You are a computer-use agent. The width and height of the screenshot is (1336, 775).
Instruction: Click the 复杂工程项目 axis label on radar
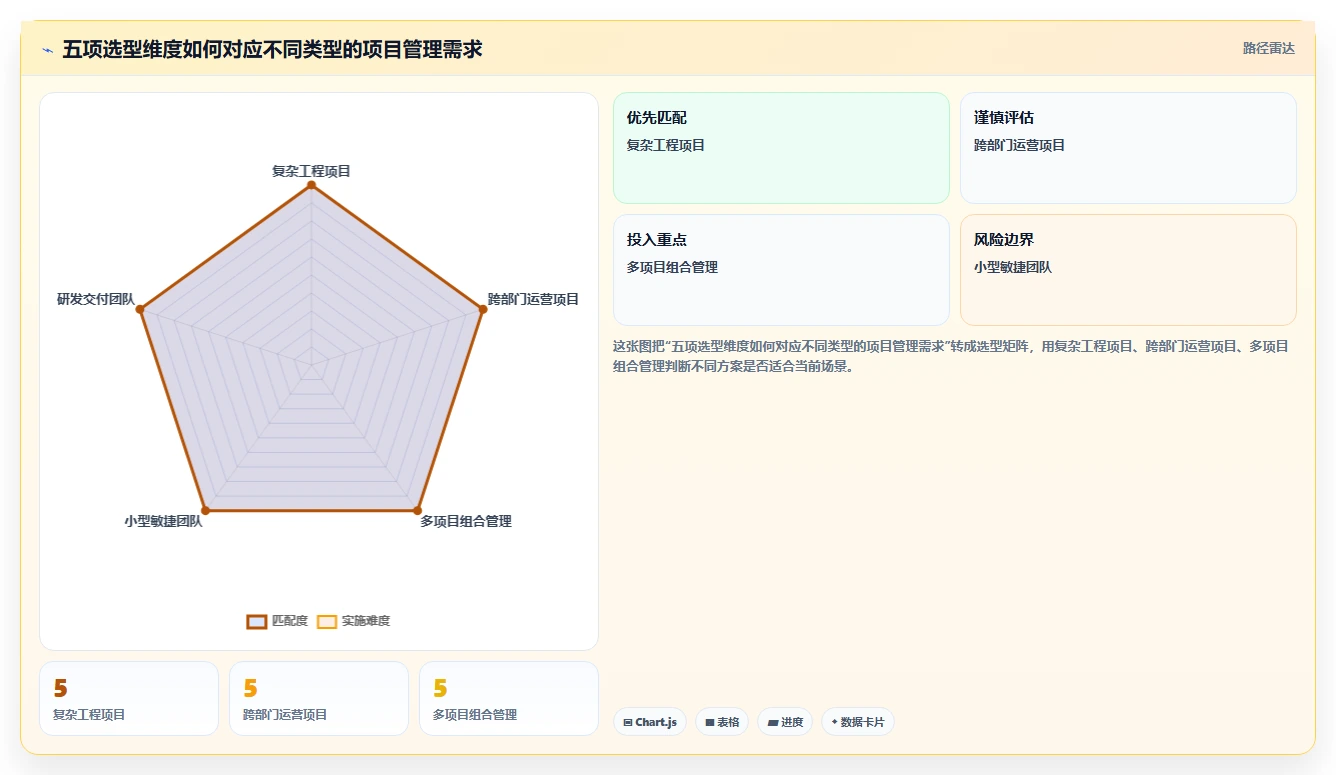pos(311,171)
